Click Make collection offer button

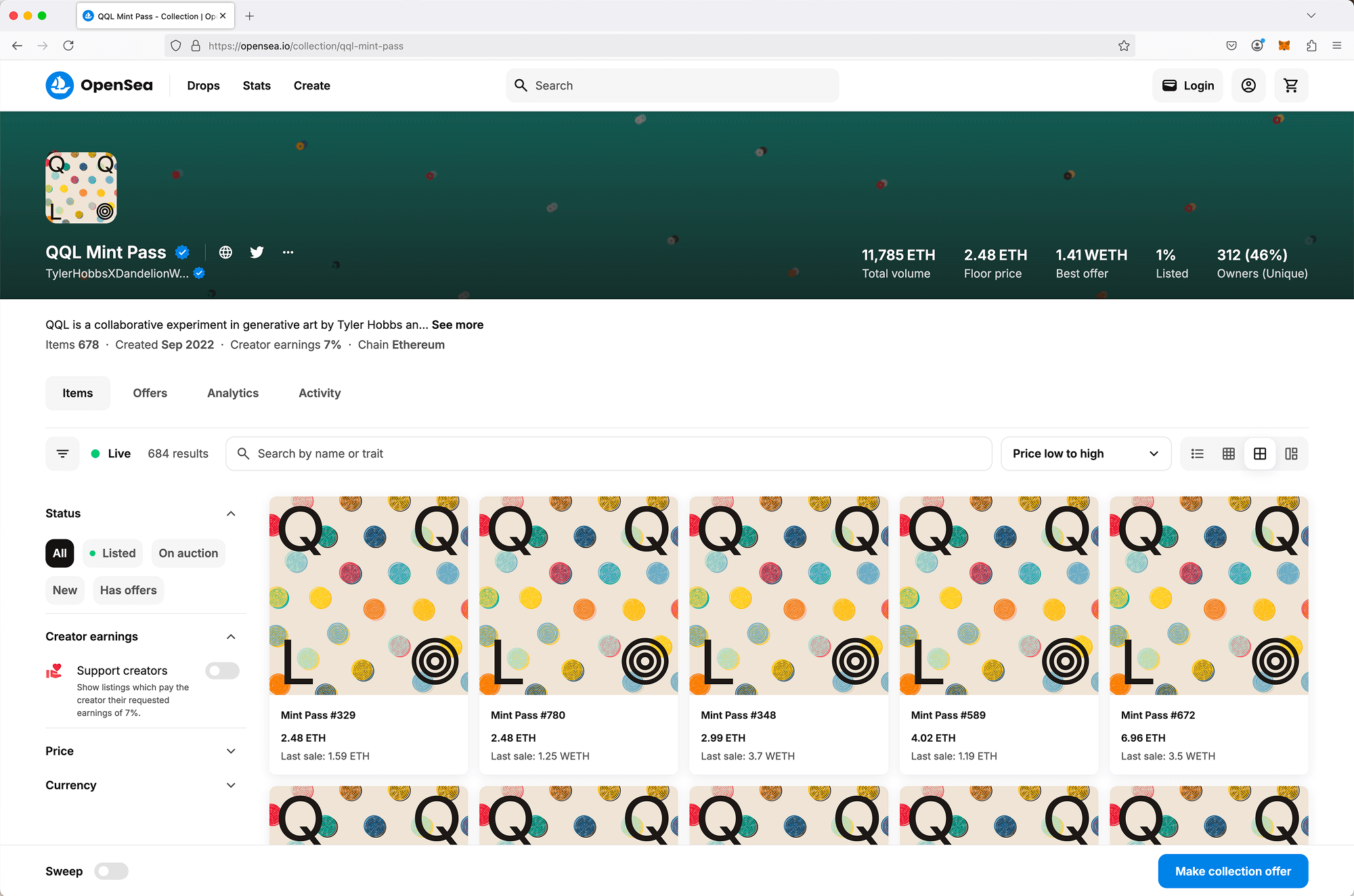pos(1232,871)
